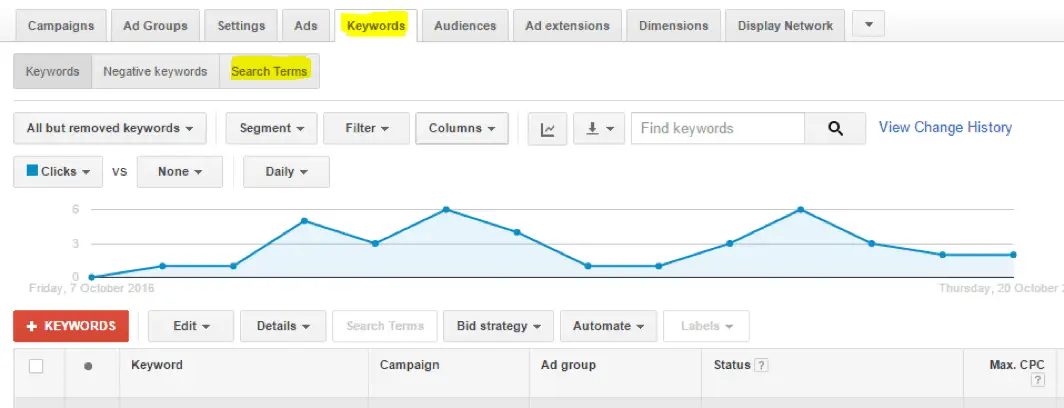Click the Max. CPC help icon
This screenshot has height=408, width=1064.
1037,380
